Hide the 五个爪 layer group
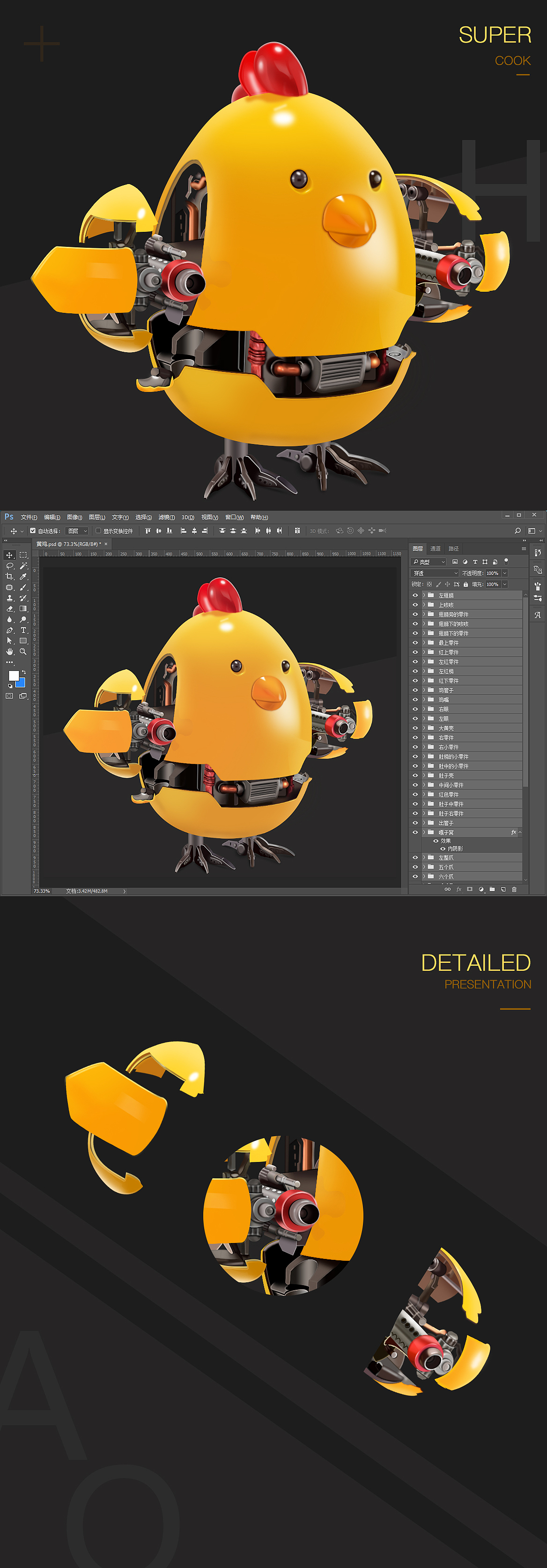547x1568 pixels. (415, 867)
